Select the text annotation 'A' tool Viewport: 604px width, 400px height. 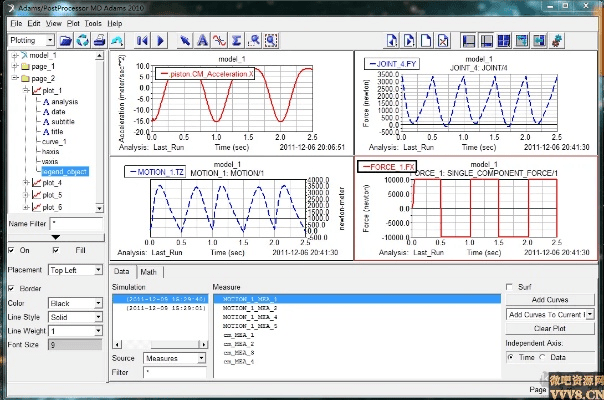(202, 40)
